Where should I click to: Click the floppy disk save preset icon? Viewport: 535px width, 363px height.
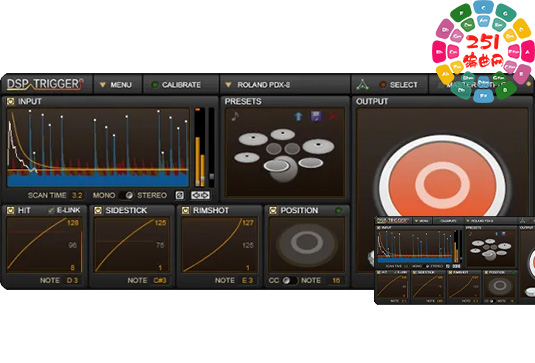pos(316,116)
